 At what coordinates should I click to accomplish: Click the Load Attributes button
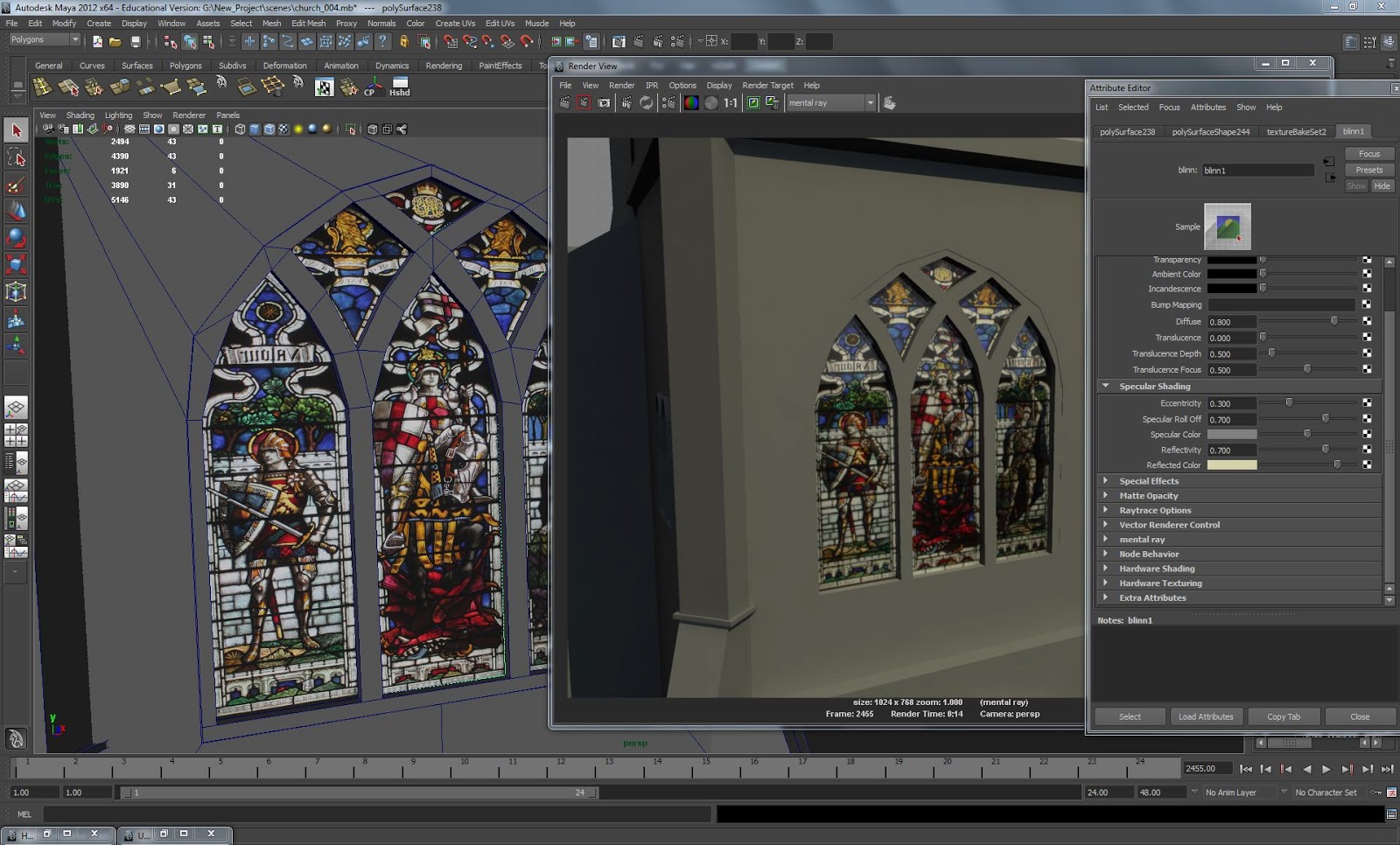pyautogui.click(x=1206, y=716)
